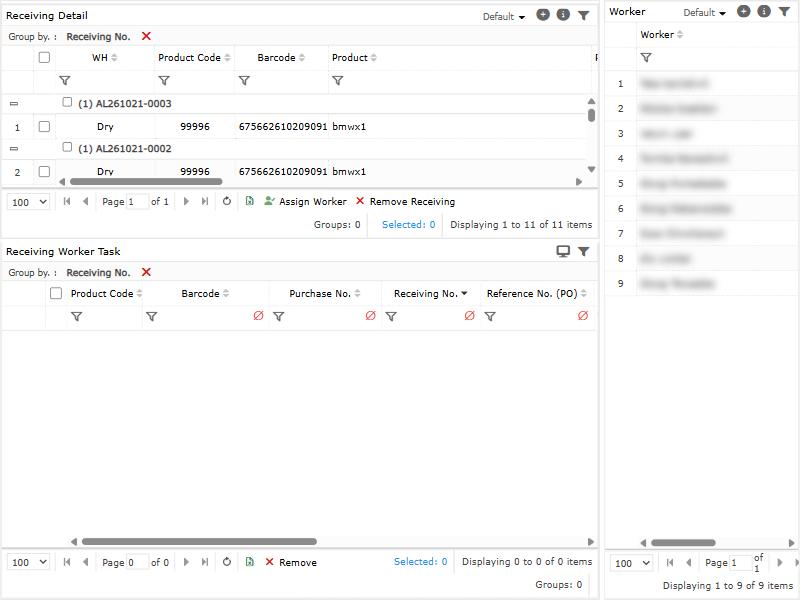Image resolution: width=800 pixels, height=600 pixels.
Task: Open Default view dropdown in Receiving Detail
Action: [x=504, y=16]
